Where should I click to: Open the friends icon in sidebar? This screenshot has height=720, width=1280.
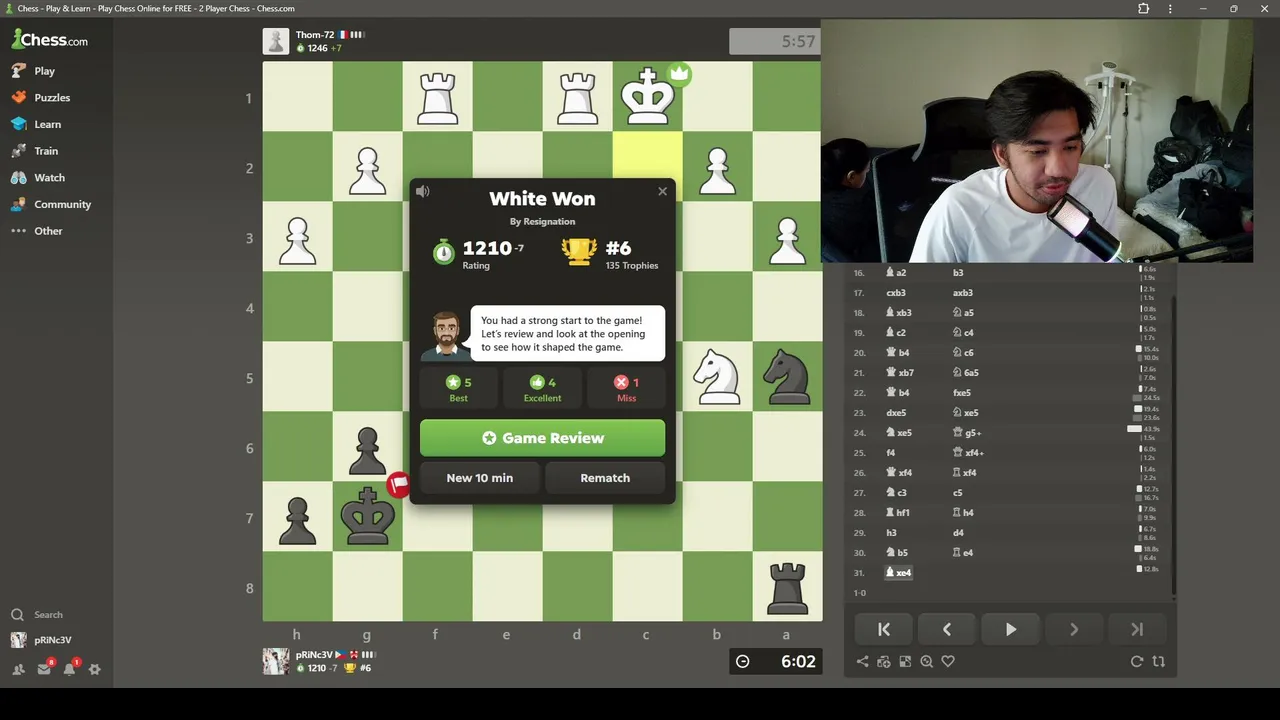tap(18, 669)
